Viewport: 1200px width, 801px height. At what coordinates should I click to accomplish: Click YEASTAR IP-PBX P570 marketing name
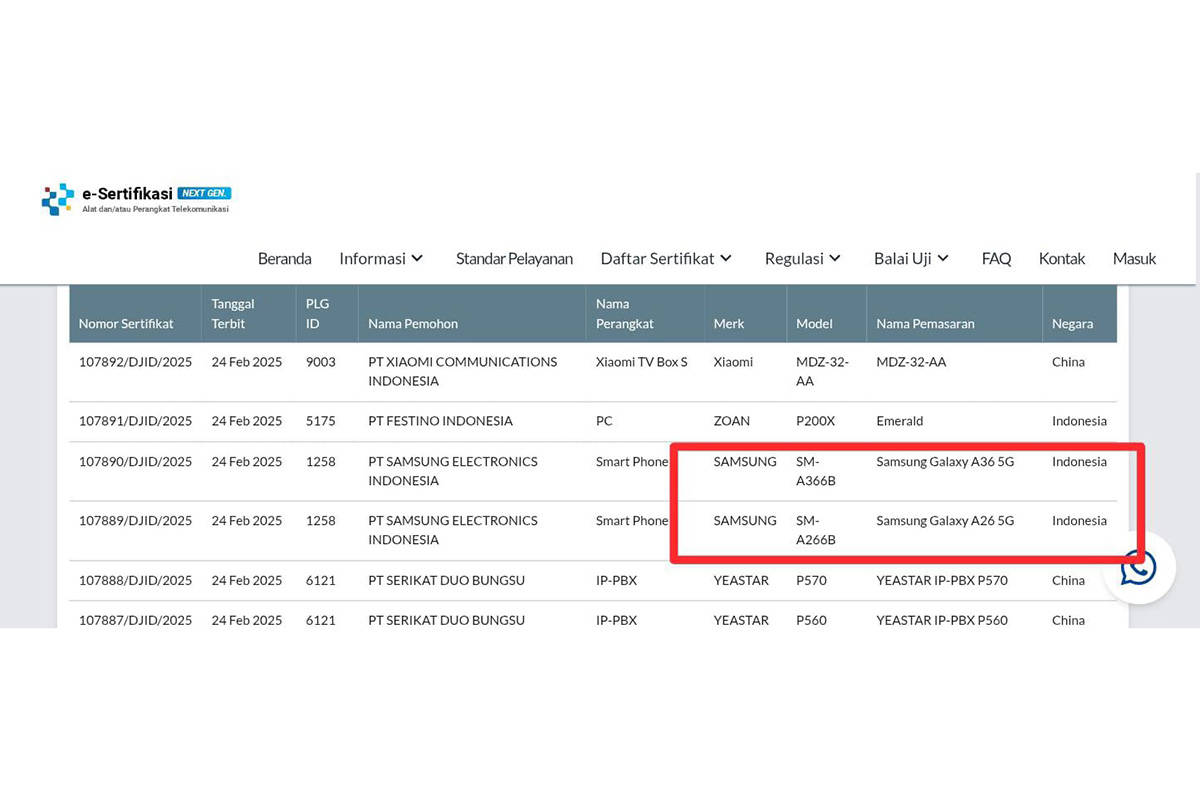coord(942,580)
